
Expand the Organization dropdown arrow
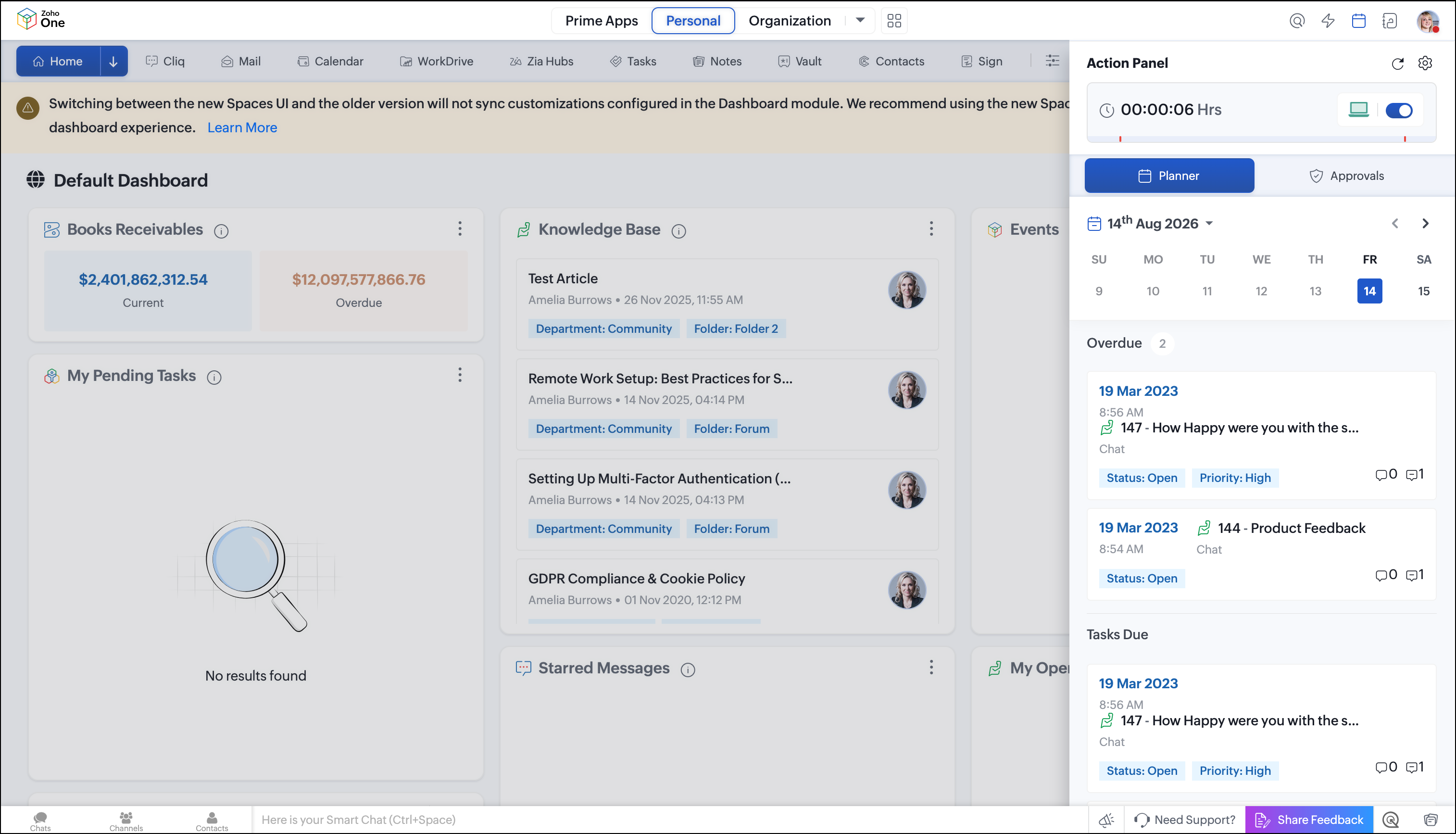click(860, 21)
